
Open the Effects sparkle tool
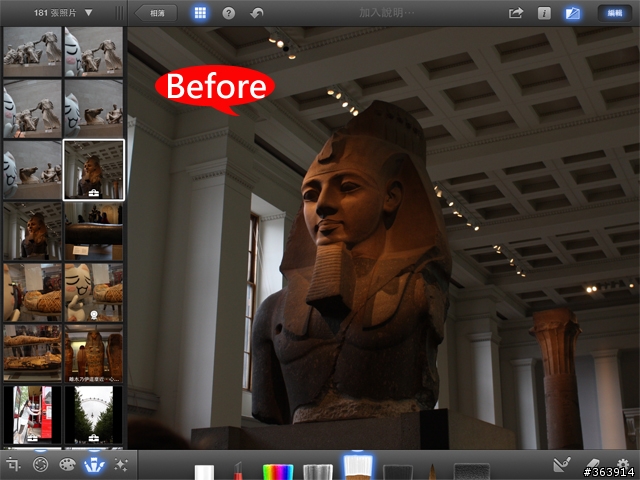121,464
